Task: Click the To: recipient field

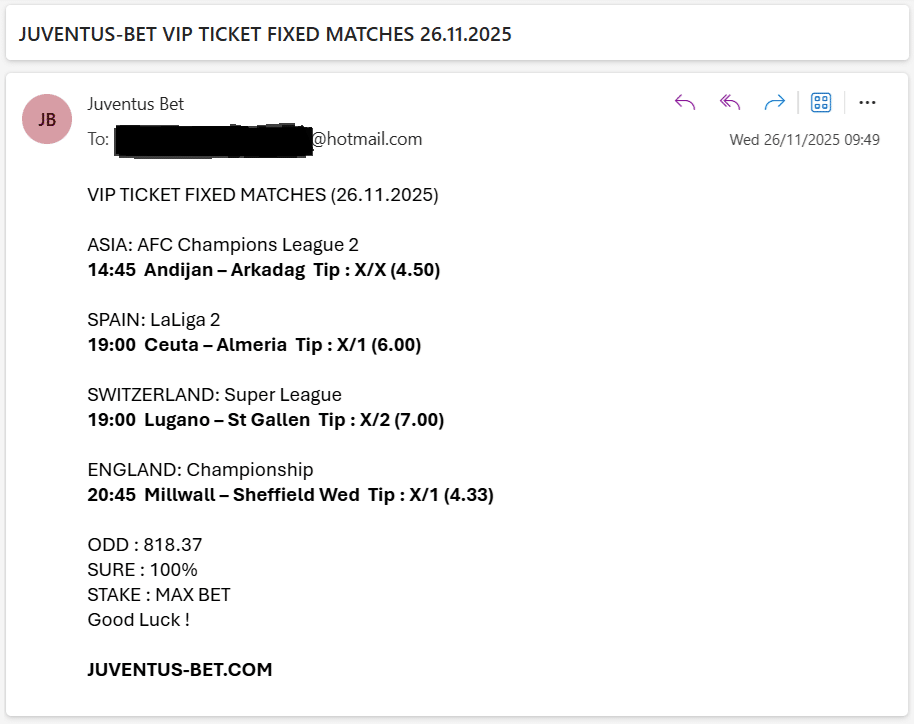Action: point(97,139)
